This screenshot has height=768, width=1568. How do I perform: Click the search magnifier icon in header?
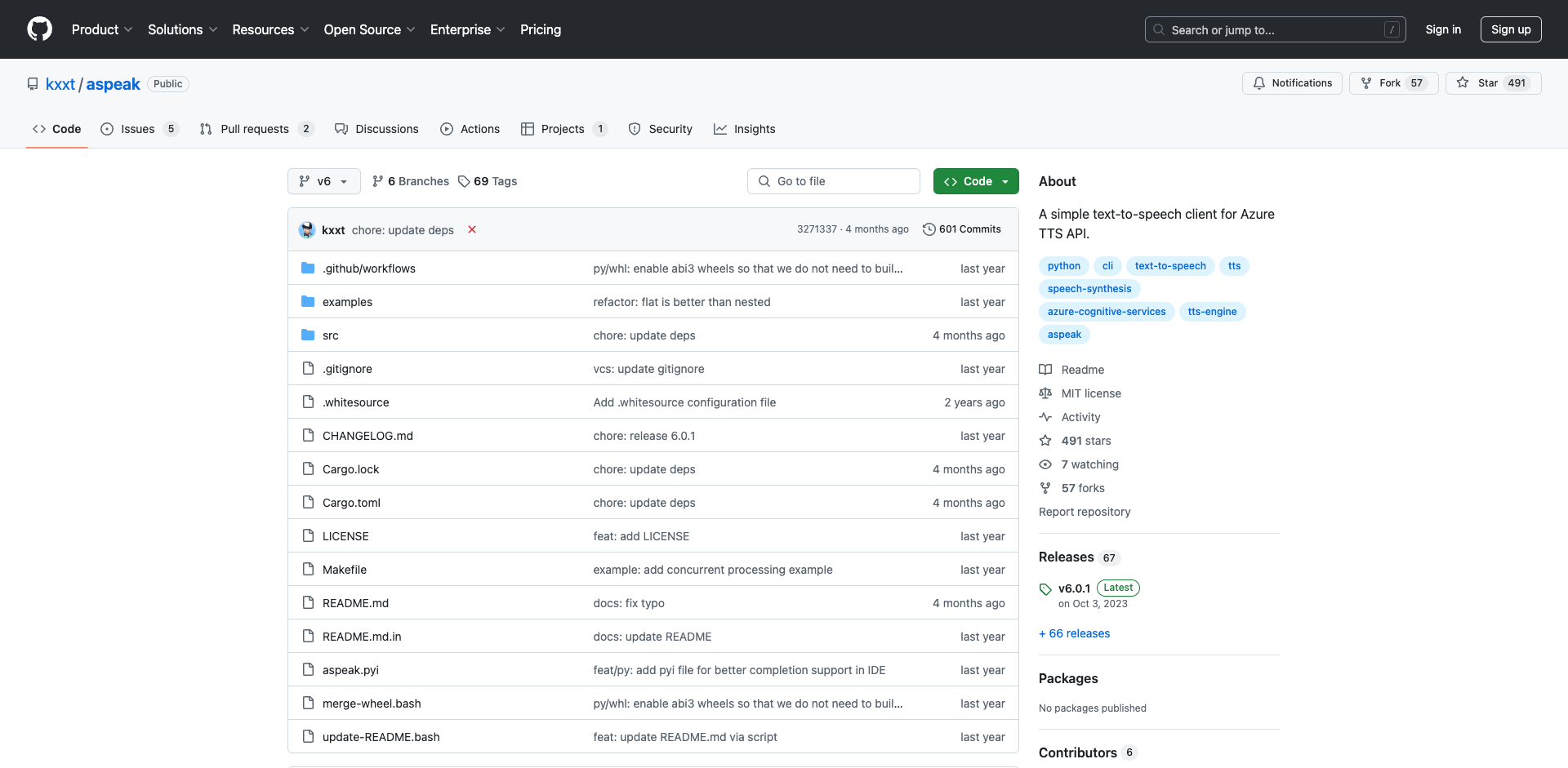[x=1159, y=29]
